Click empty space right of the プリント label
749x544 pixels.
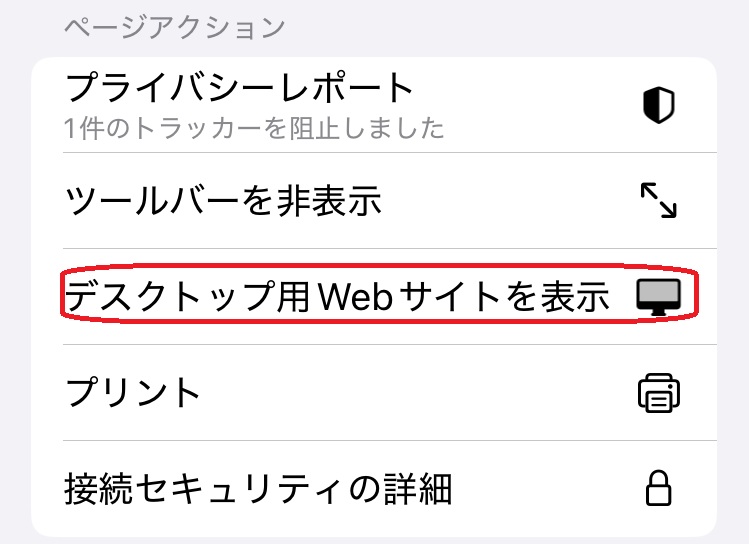point(420,393)
